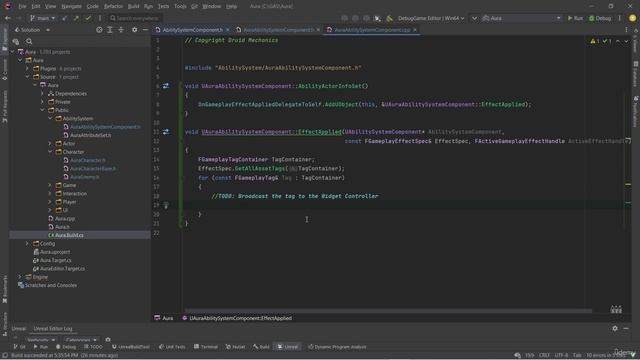Click the lightbulb quick-fix icon in the gutter

tap(166, 205)
